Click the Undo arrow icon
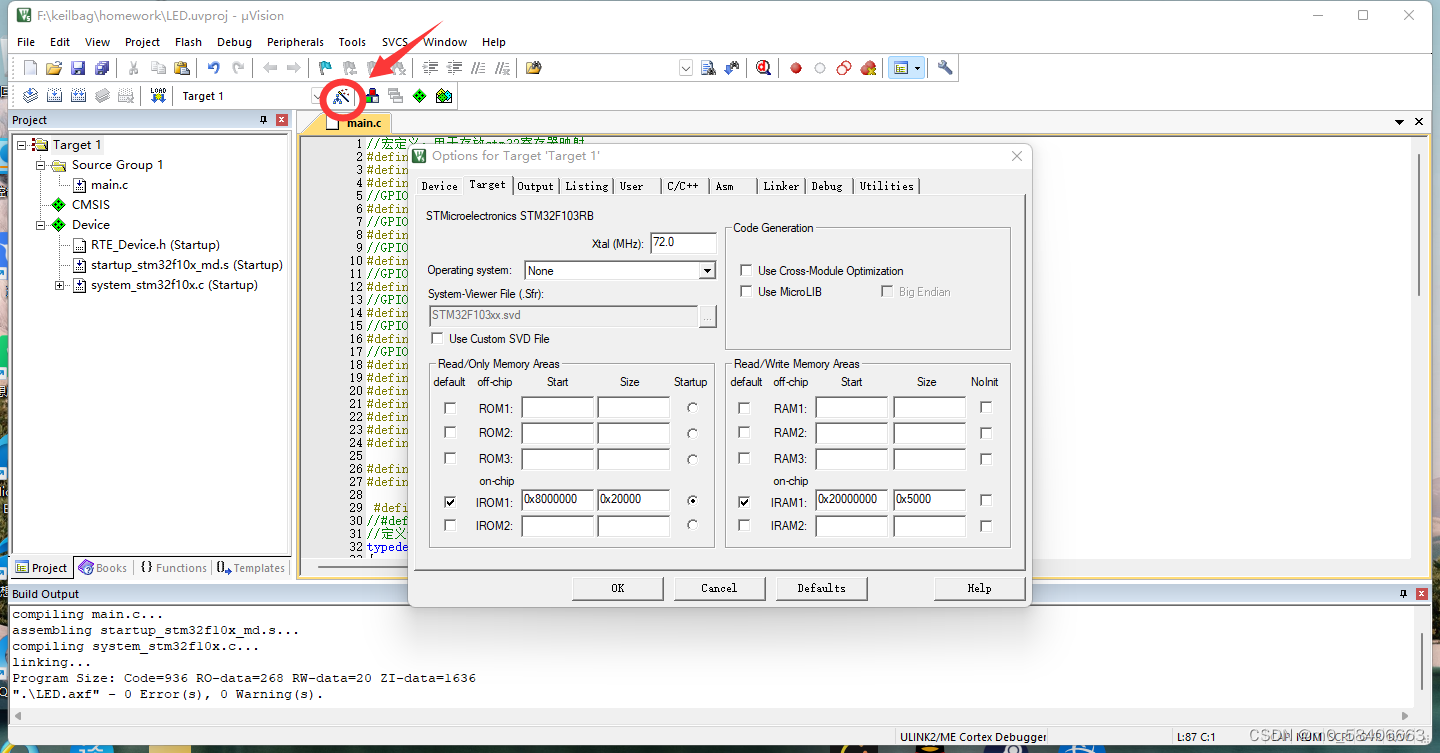1440x753 pixels. pos(213,68)
